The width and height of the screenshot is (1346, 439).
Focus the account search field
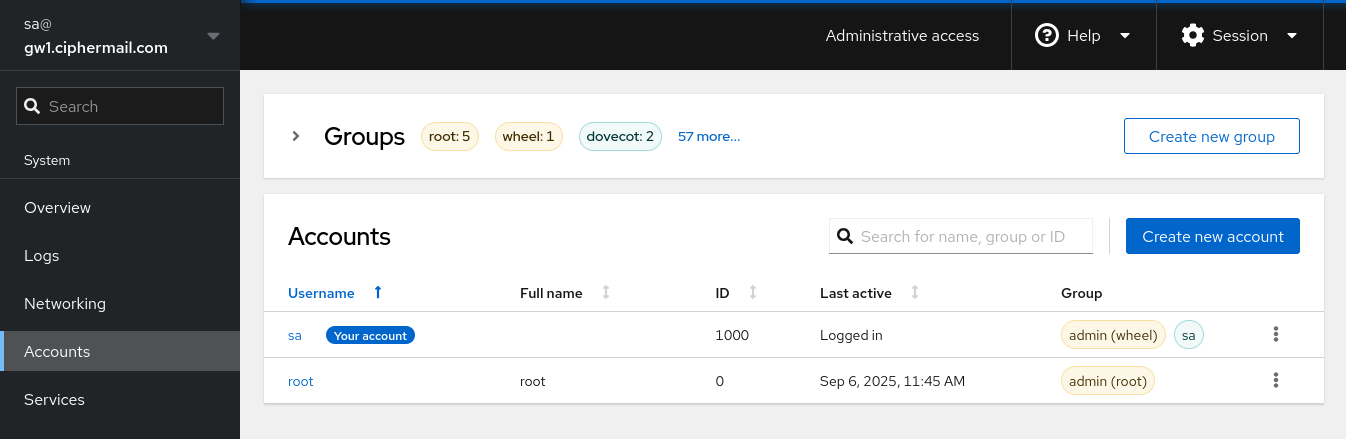pos(970,237)
